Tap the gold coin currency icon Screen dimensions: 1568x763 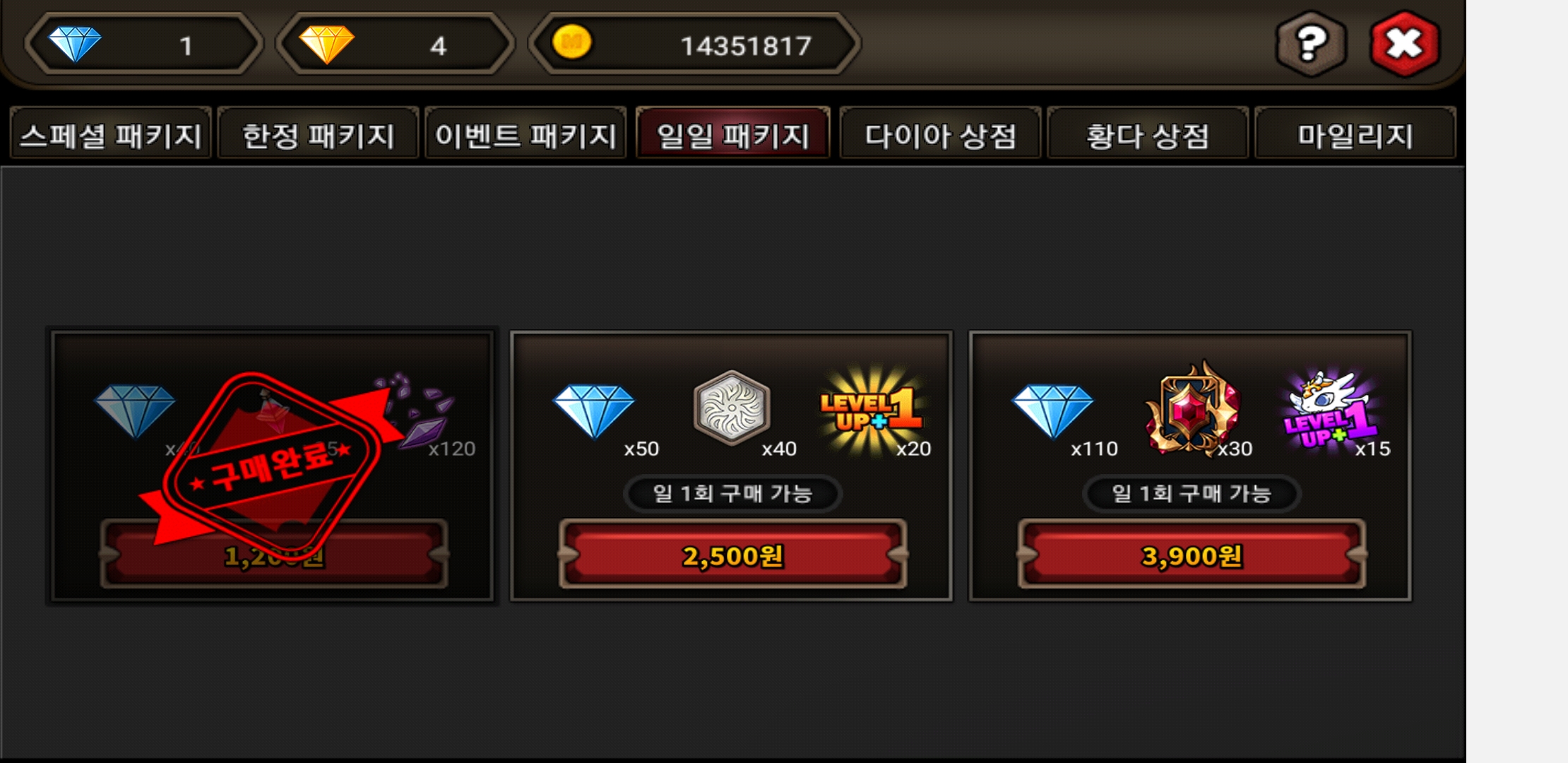(571, 42)
